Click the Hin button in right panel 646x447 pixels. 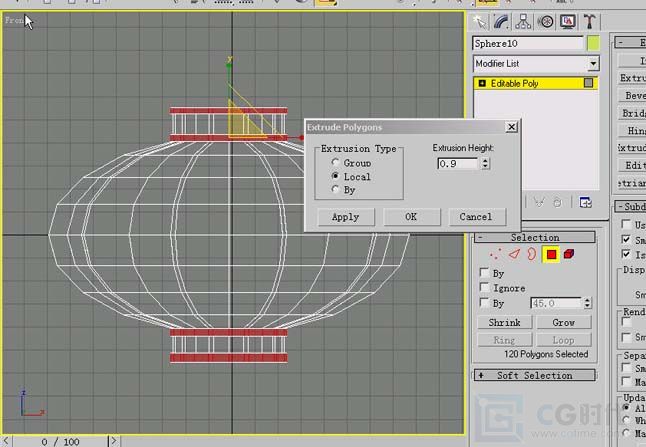point(632,131)
